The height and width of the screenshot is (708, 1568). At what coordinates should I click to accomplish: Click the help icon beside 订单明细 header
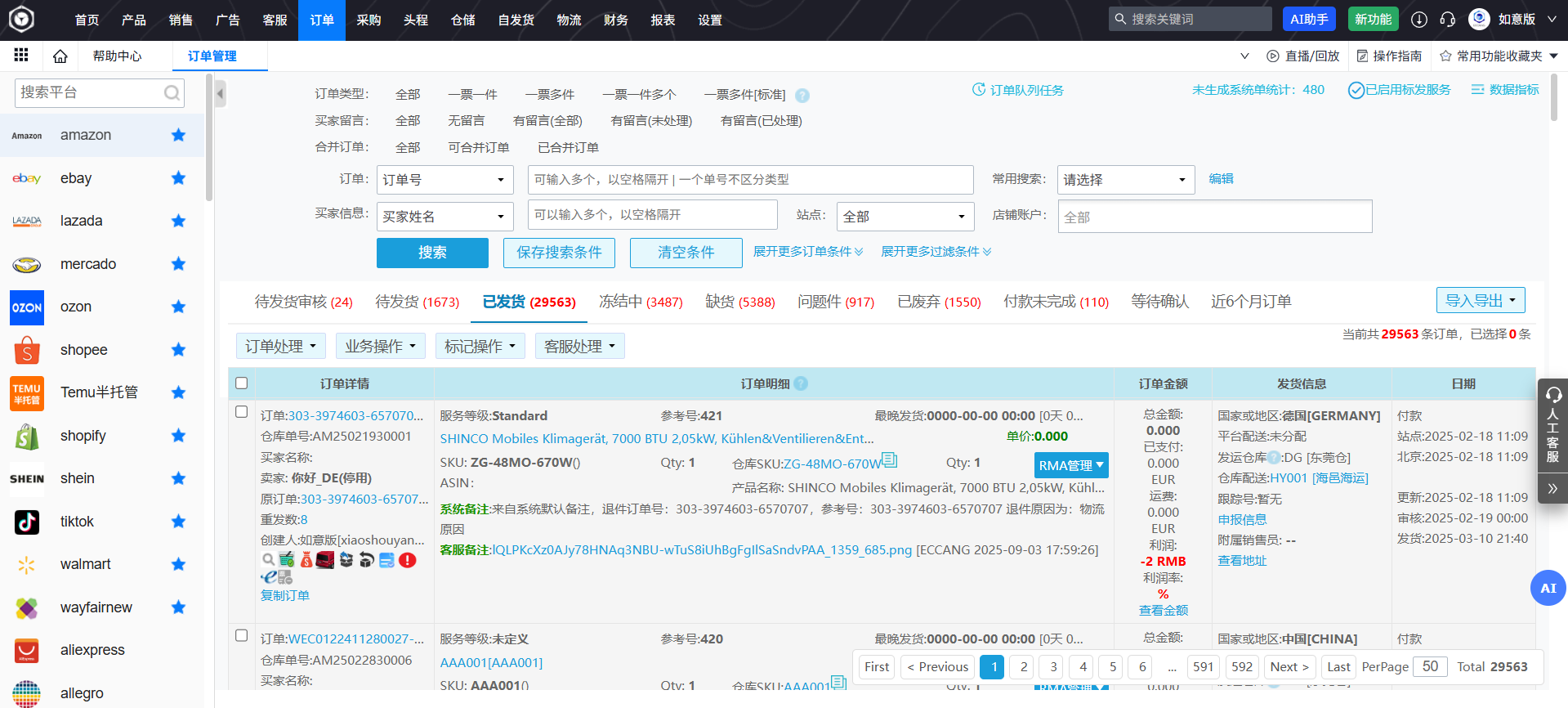point(801,383)
